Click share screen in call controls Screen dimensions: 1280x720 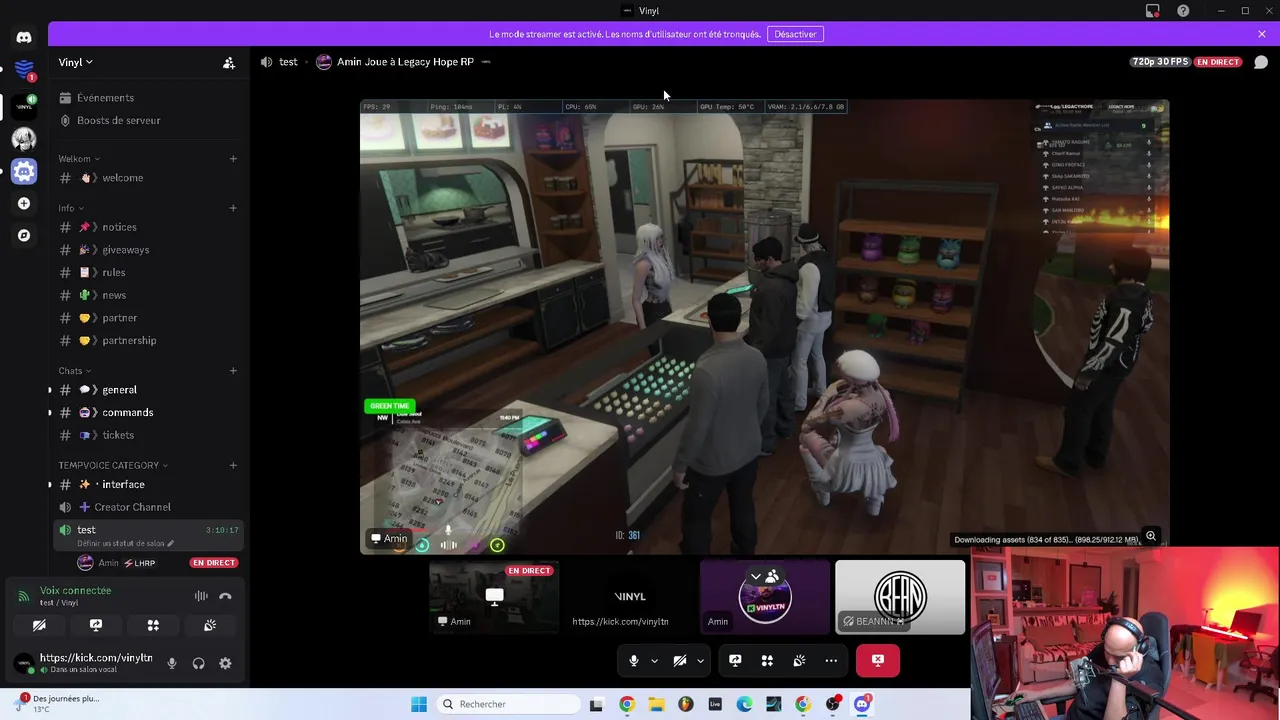click(735, 660)
